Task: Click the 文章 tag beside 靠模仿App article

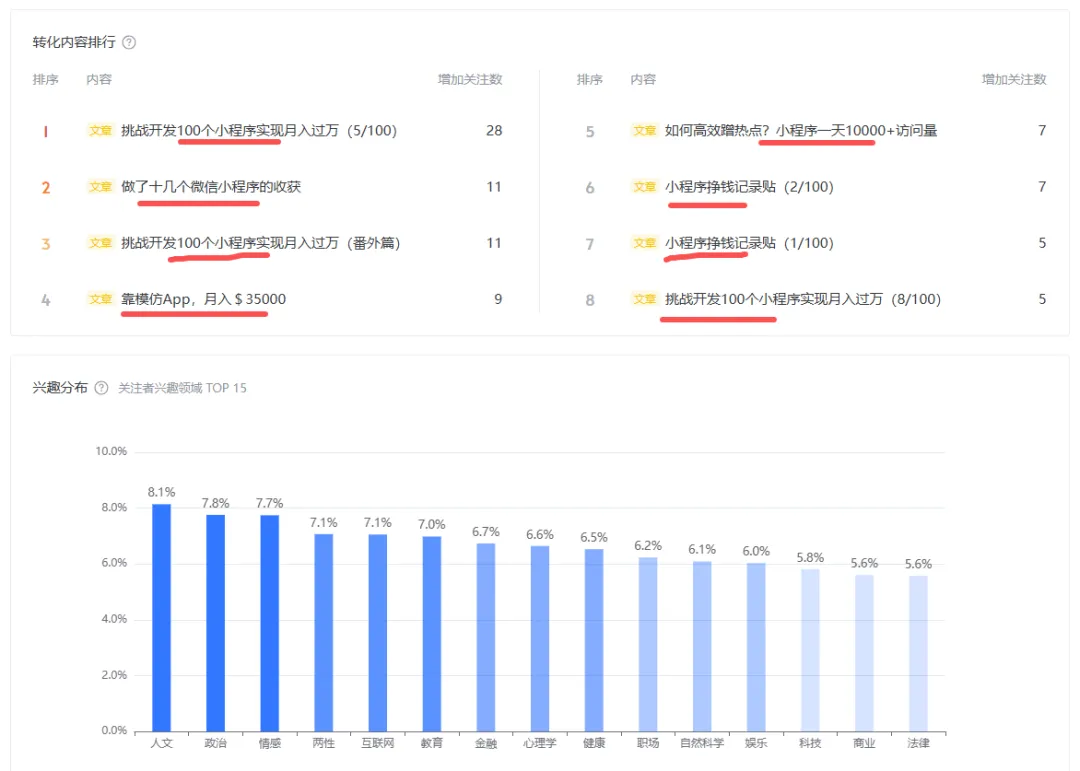Action: (x=100, y=298)
